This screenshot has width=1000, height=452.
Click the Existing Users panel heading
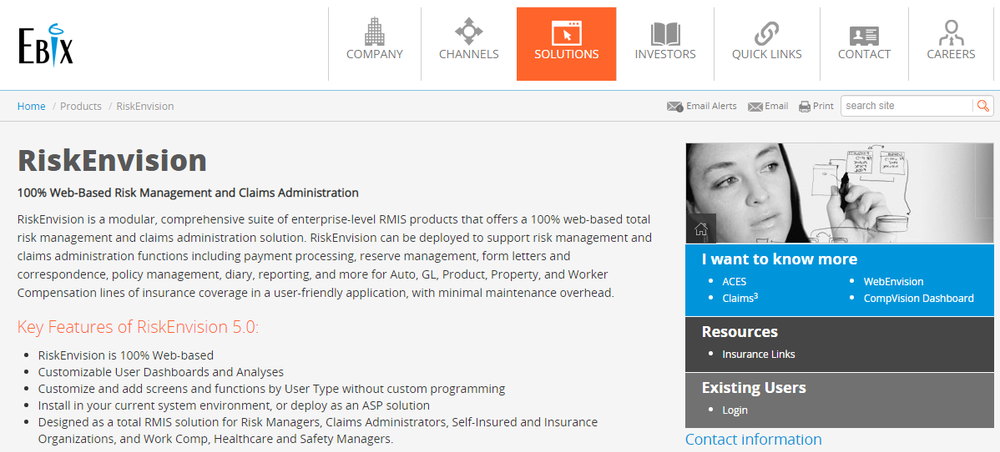tap(754, 388)
